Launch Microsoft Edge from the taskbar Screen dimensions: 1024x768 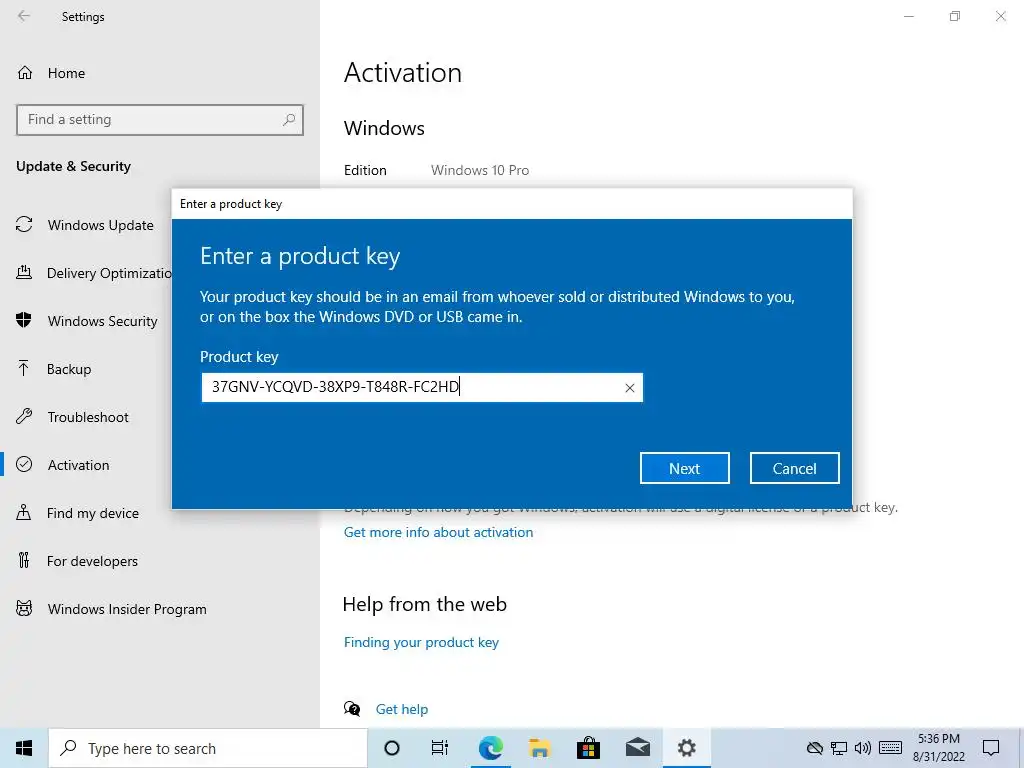490,748
